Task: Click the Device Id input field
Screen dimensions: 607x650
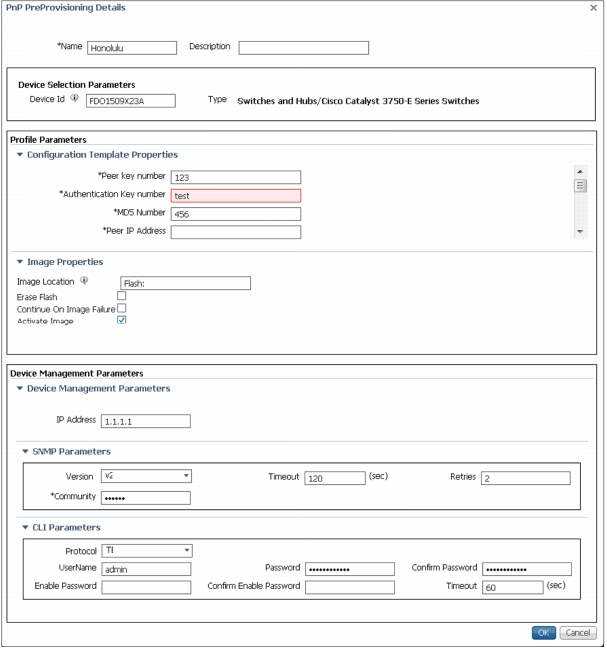Action: [x=131, y=101]
